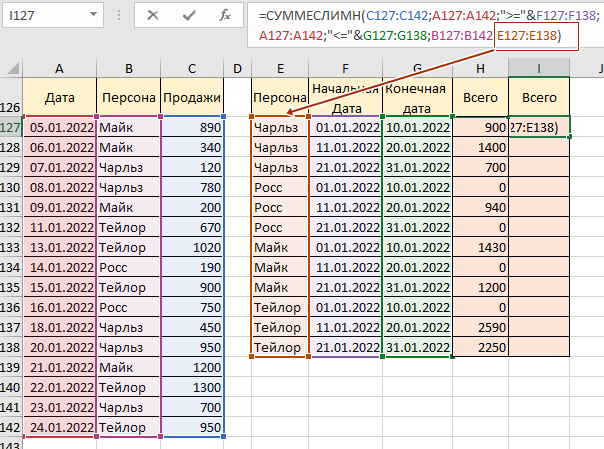Screen dimensions: 604x449
Task: Open the Insert Function fx dialog
Action: tap(225, 15)
